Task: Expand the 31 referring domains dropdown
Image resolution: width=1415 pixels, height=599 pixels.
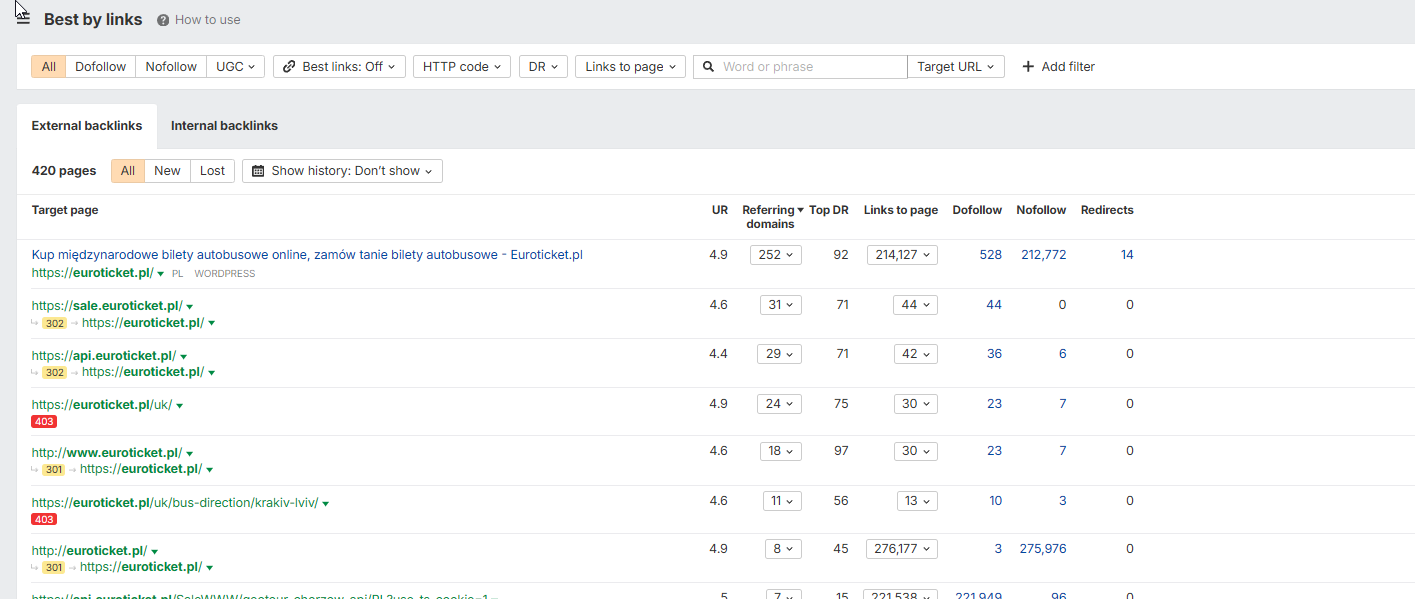Action: click(779, 305)
